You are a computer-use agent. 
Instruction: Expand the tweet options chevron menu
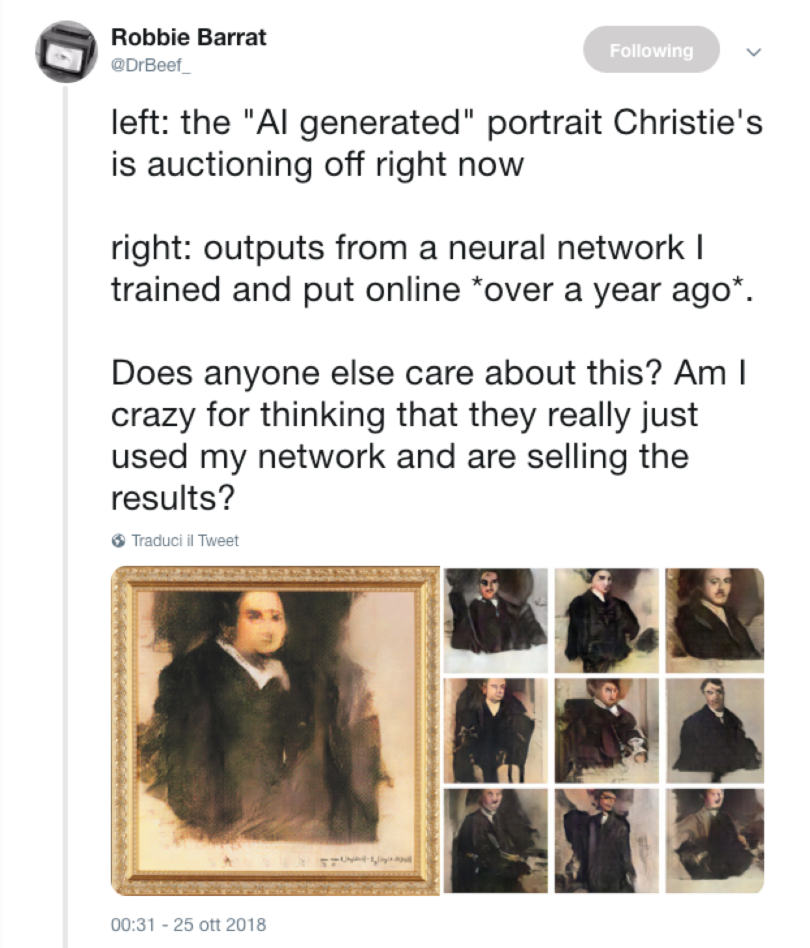pos(755,51)
